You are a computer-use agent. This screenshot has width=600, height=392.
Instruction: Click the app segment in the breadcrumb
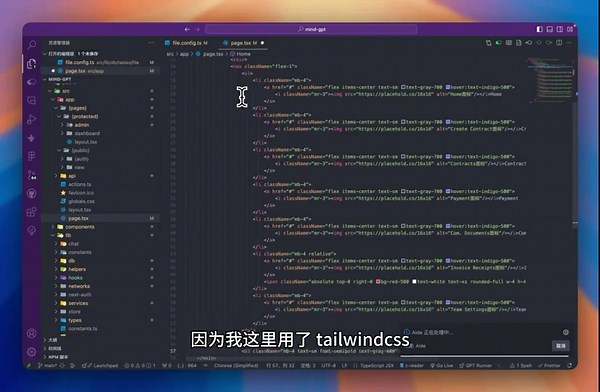point(184,54)
